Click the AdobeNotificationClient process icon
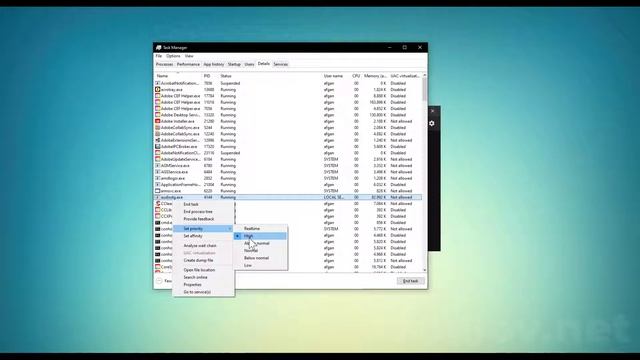Screen dimensions: 640x360 [x=158, y=153]
